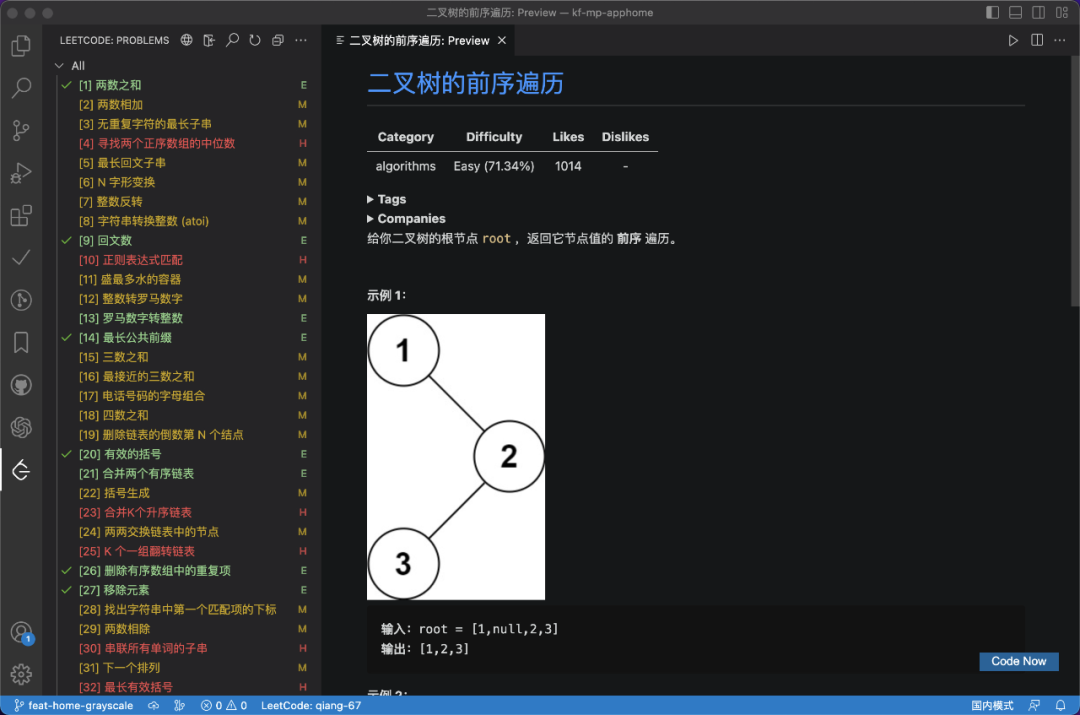Open Run and Debug view
This screenshot has height=715, width=1080.
21,173
